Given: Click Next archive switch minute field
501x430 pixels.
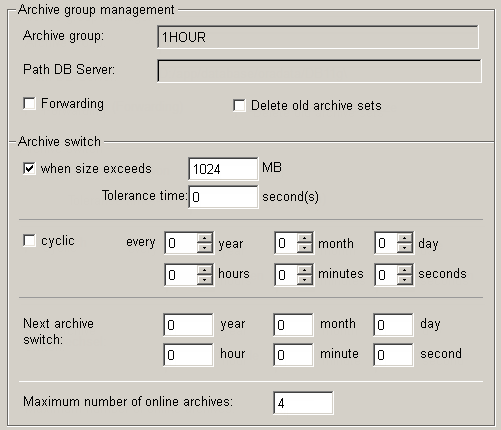Looking at the screenshot, I should pos(293,355).
